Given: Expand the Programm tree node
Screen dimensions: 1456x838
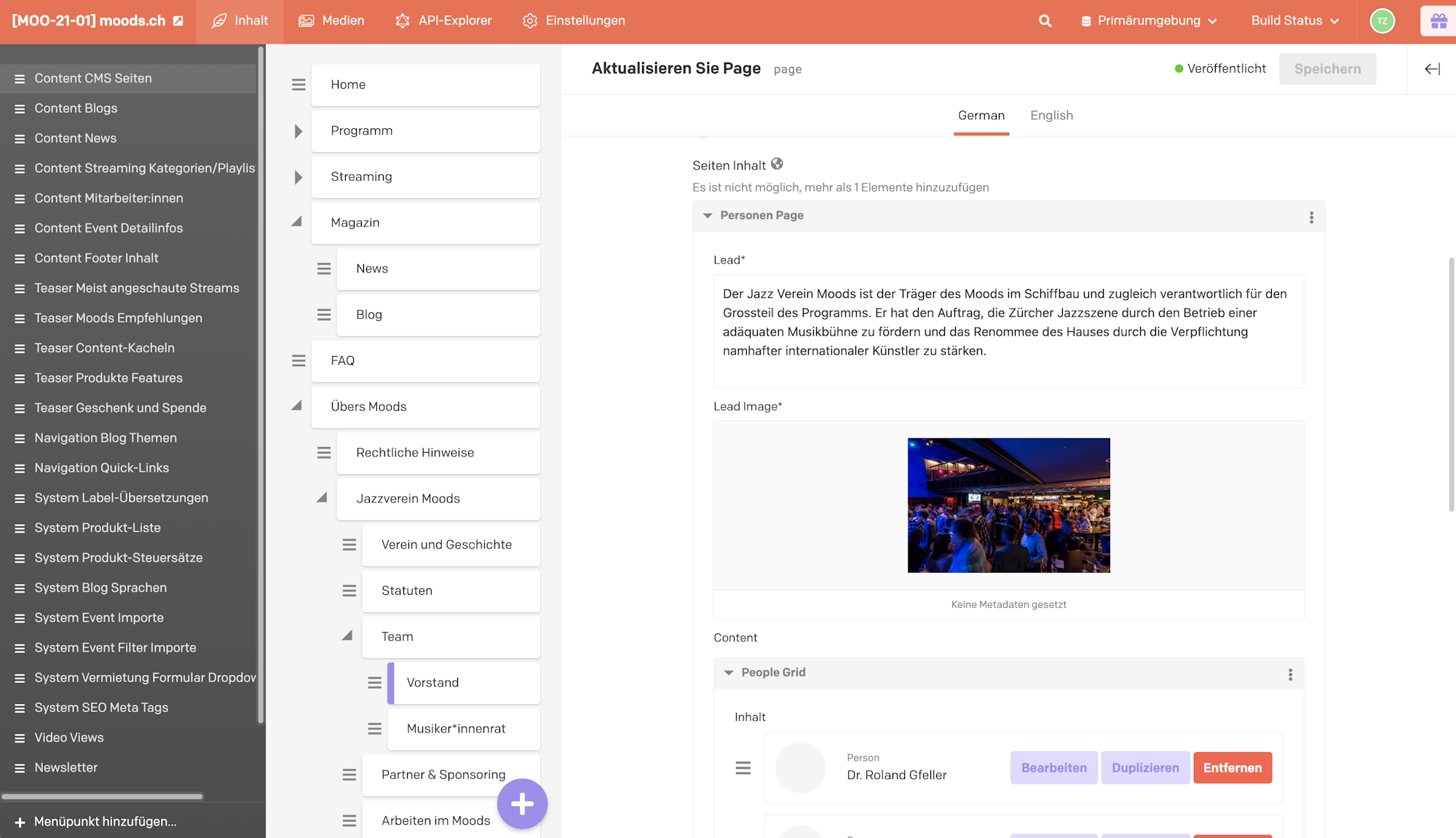Looking at the screenshot, I should click(x=298, y=131).
